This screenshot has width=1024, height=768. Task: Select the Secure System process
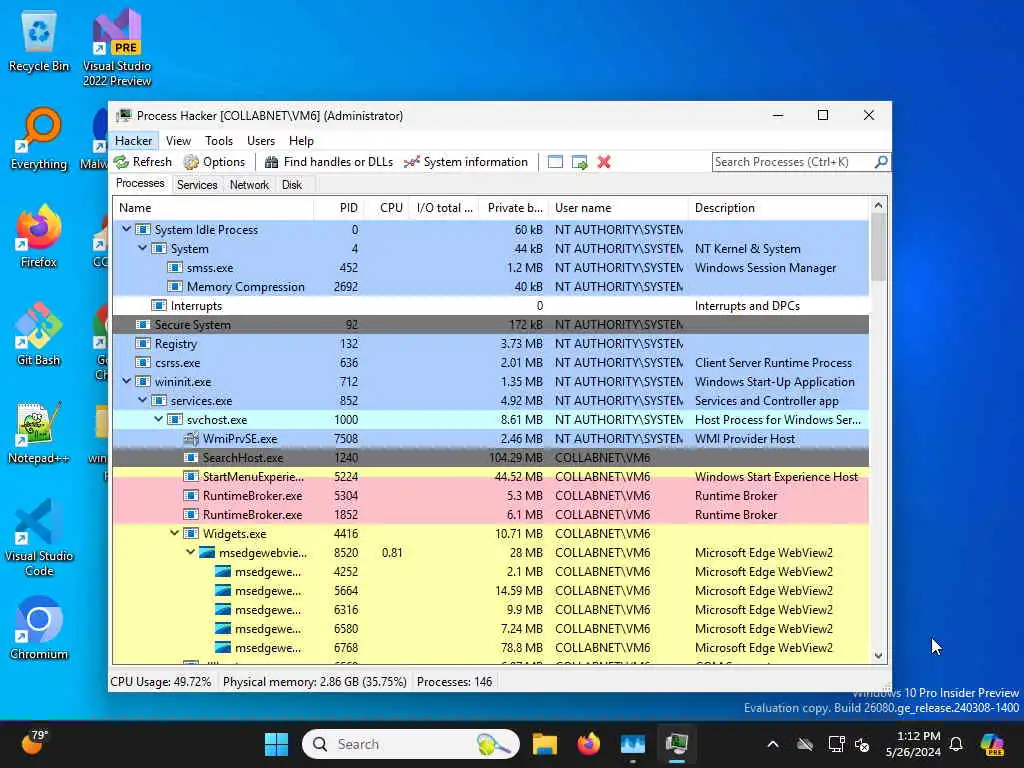(x=490, y=325)
